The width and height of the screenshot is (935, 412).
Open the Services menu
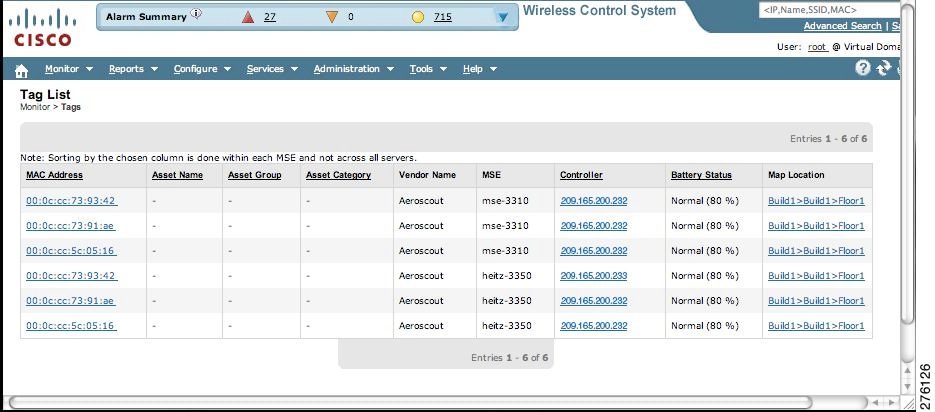[x=272, y=69]
